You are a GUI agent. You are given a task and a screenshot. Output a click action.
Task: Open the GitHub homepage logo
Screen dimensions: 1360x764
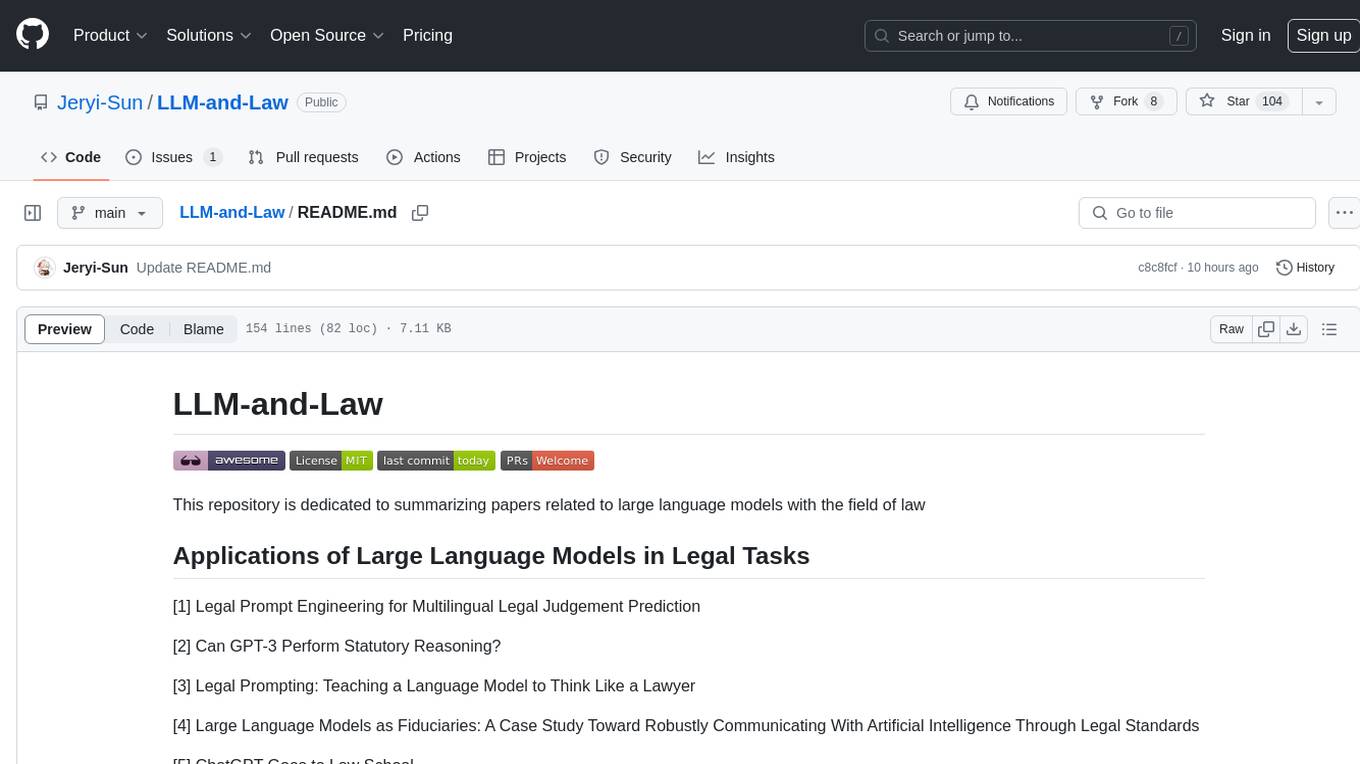pyautogui.click(x=32, y=35)
